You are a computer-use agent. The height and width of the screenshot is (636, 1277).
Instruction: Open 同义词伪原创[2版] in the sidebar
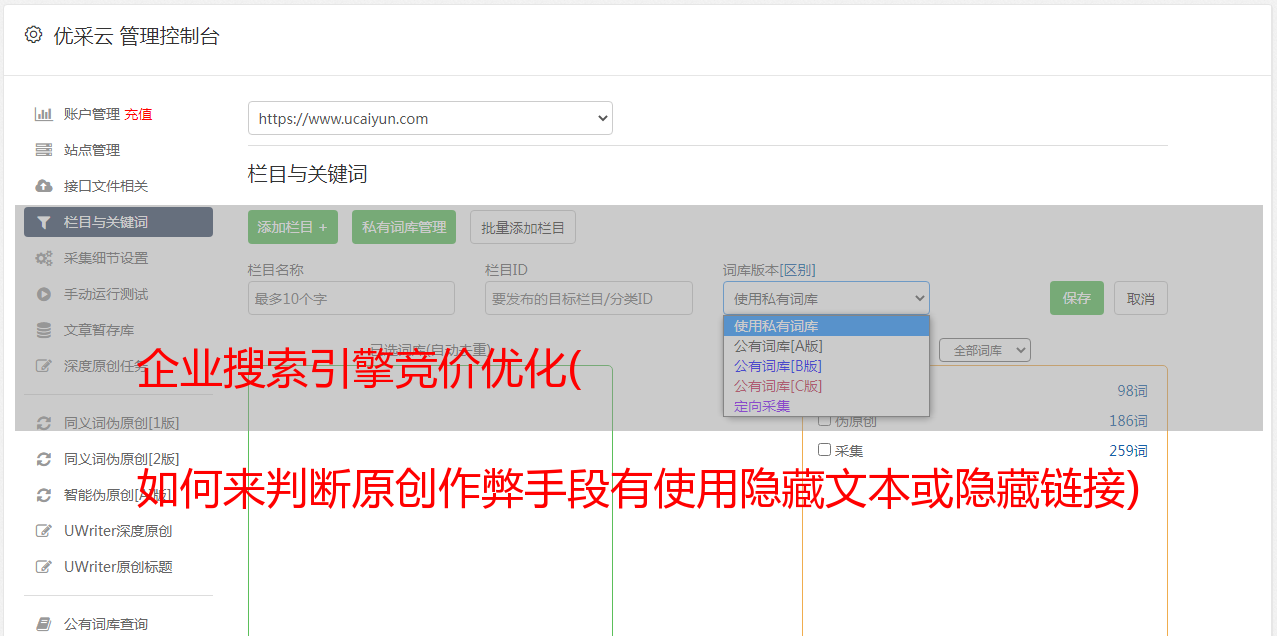(x=122, y=459)
